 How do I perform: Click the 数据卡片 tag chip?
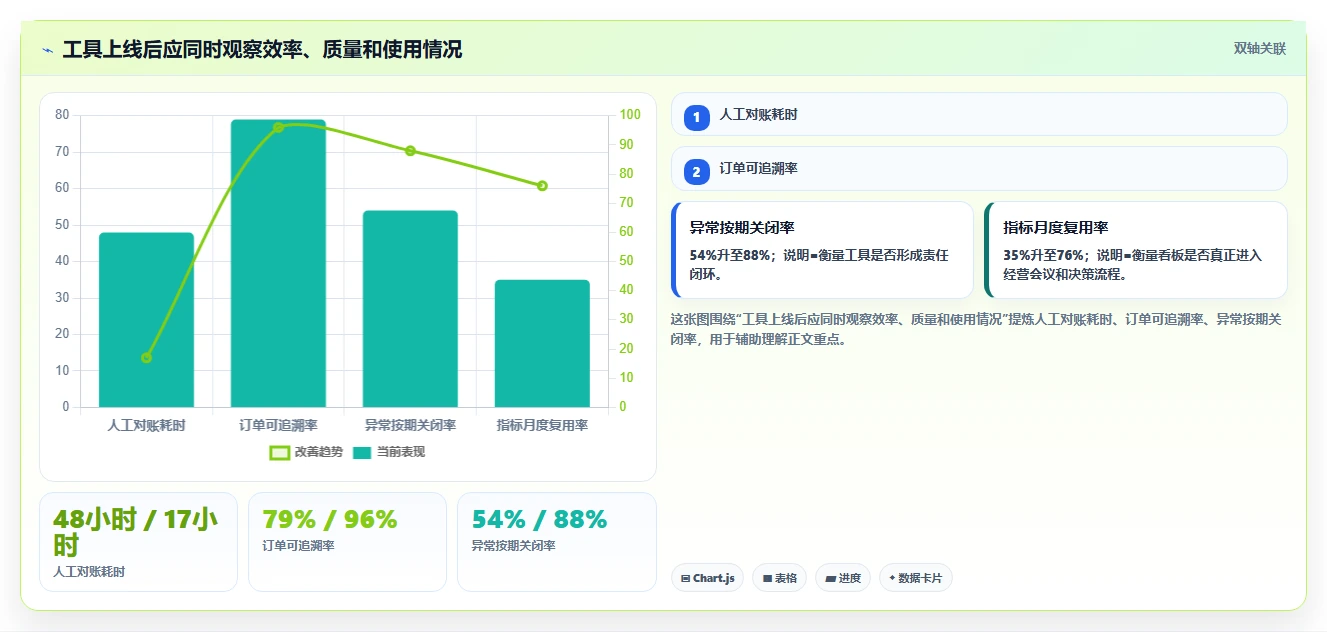pos(915,578)
